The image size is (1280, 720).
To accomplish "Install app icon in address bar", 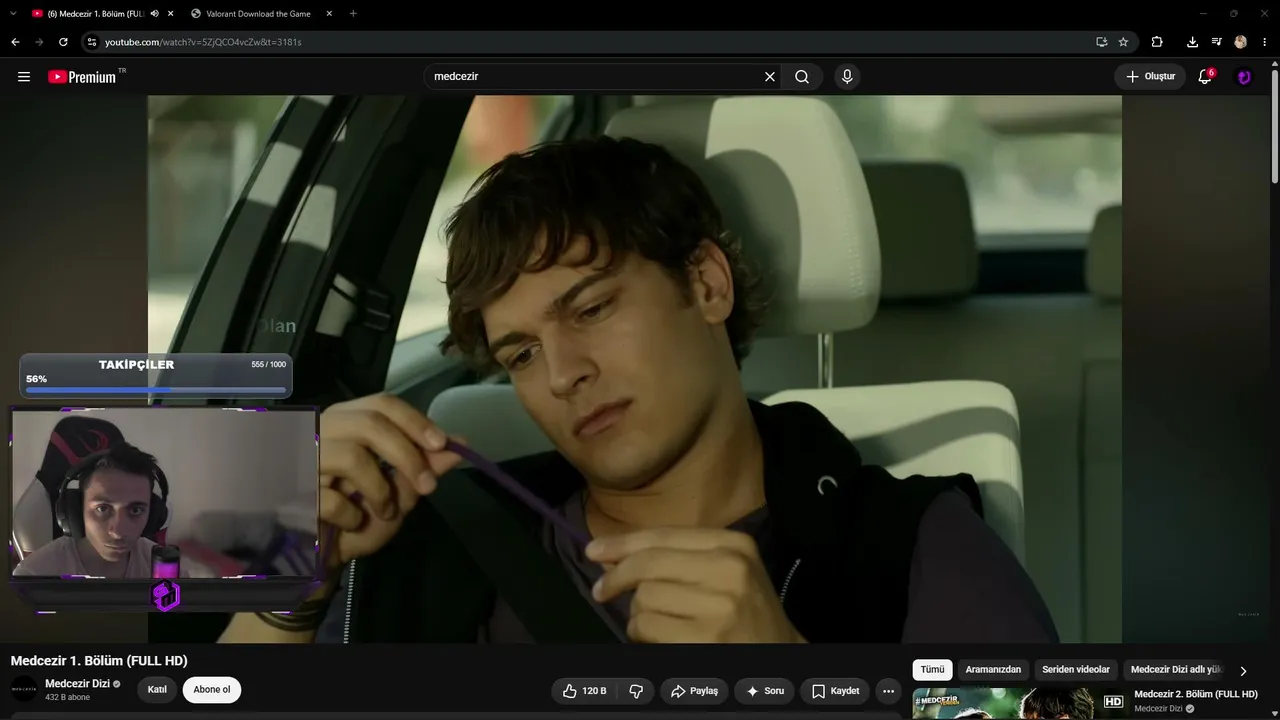I will [1101, 42].
